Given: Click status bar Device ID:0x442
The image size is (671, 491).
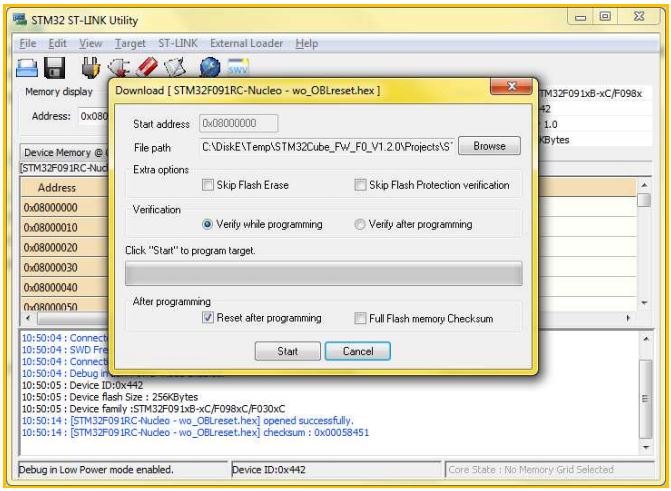Looking at the screenshot, I should pos(336,470).
